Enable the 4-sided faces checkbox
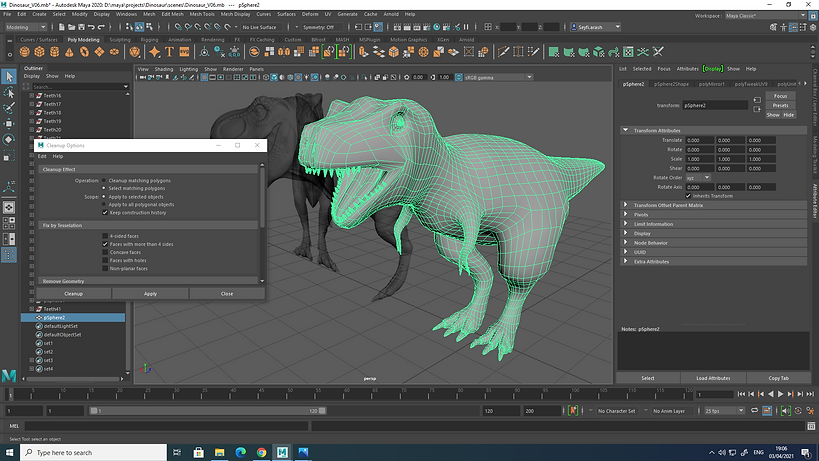Screen dimensions: 819x461 (105, 236)
